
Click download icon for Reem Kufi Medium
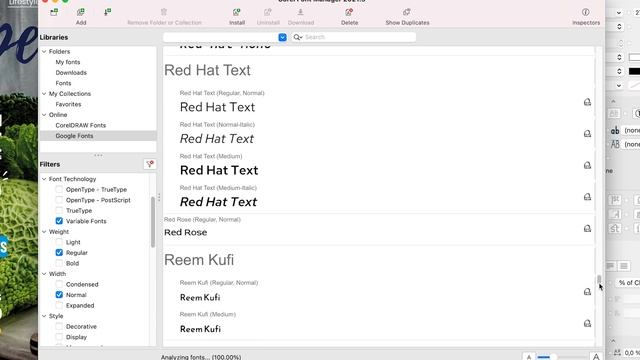(x=587, y=323)
